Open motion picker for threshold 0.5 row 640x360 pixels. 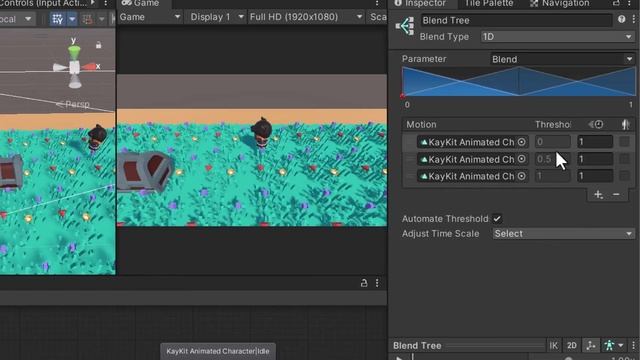pyautogui.click(x=522, y=159)
